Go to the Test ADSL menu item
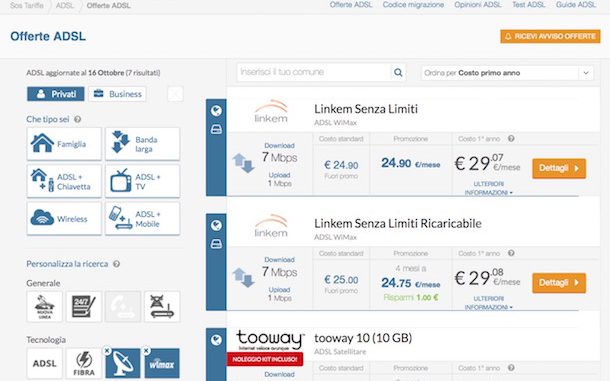Image resolution: width=610 pixels, height=381 pixels. click(x=528, y=5)
